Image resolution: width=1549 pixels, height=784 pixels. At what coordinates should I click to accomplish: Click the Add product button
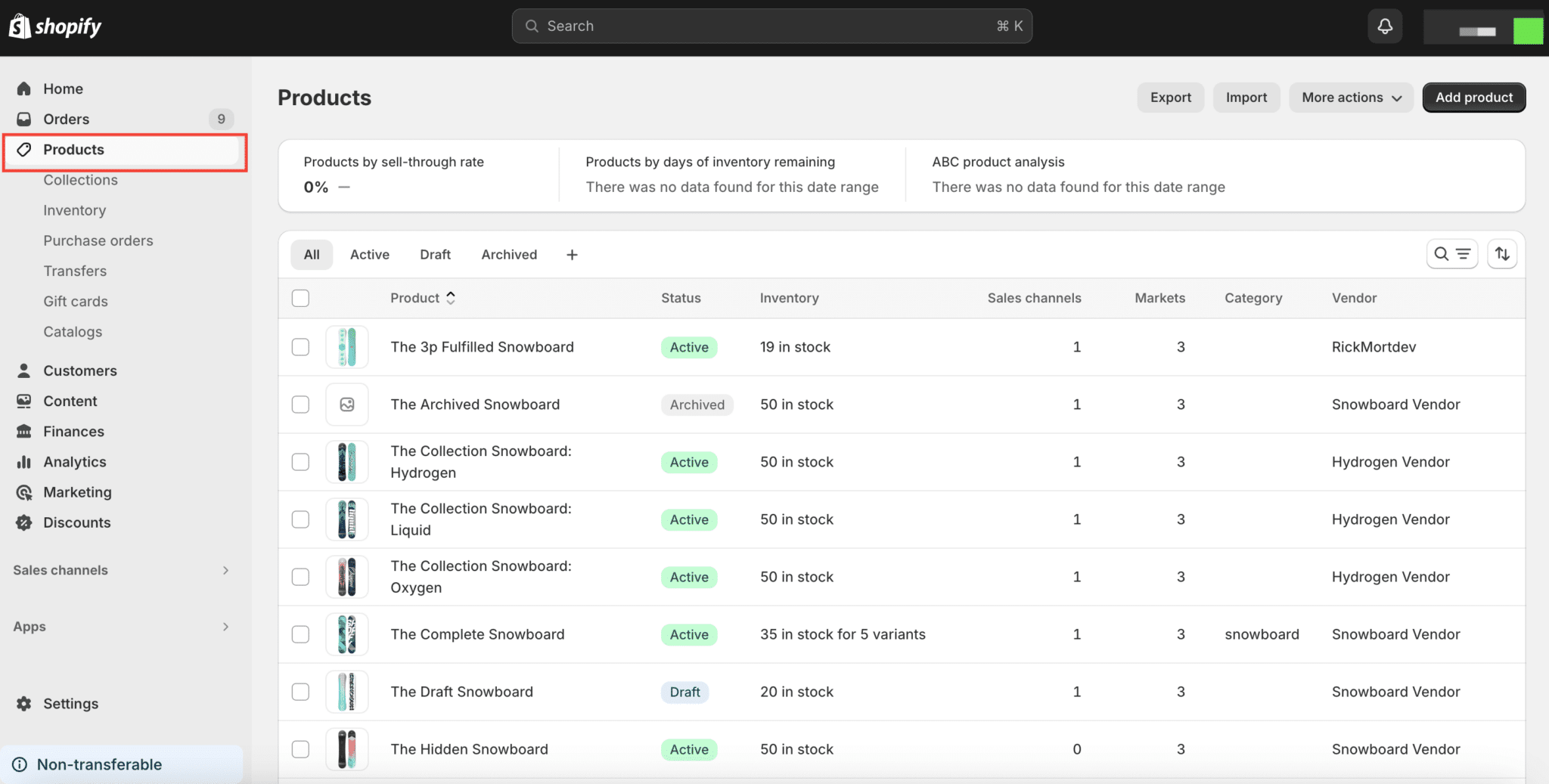pos(1473,98)
